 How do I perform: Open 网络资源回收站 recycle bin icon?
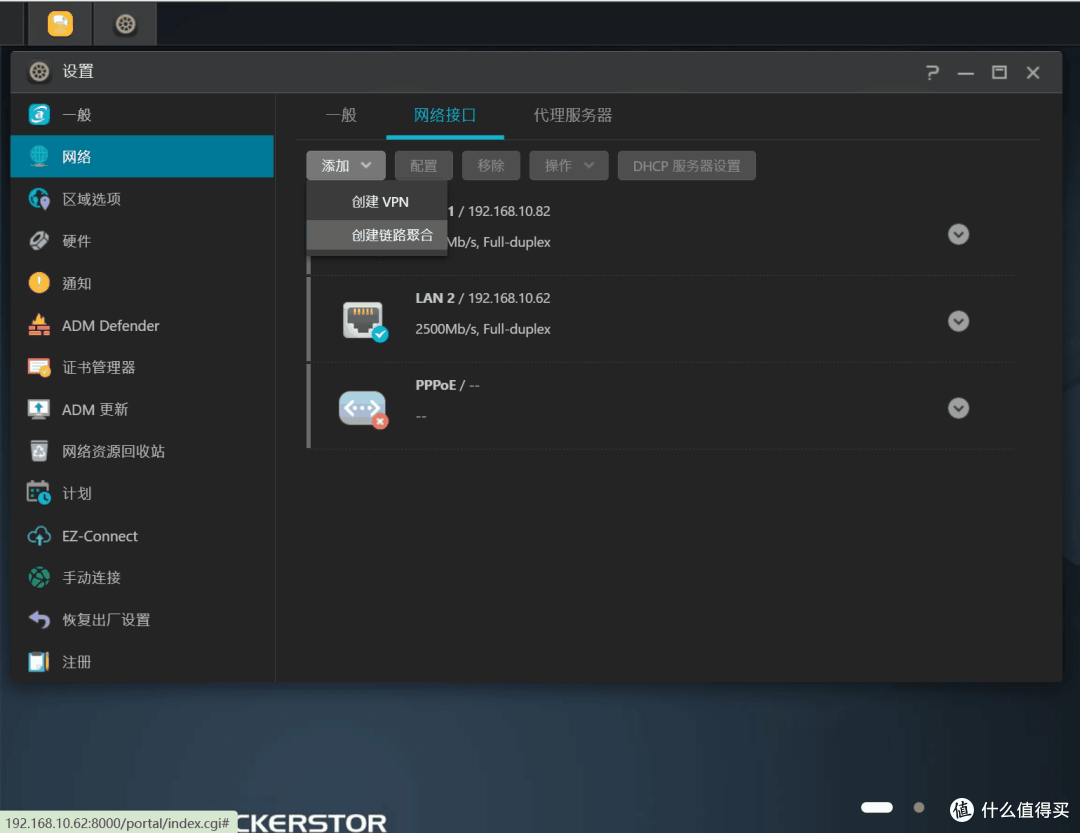tap(39, 451)
